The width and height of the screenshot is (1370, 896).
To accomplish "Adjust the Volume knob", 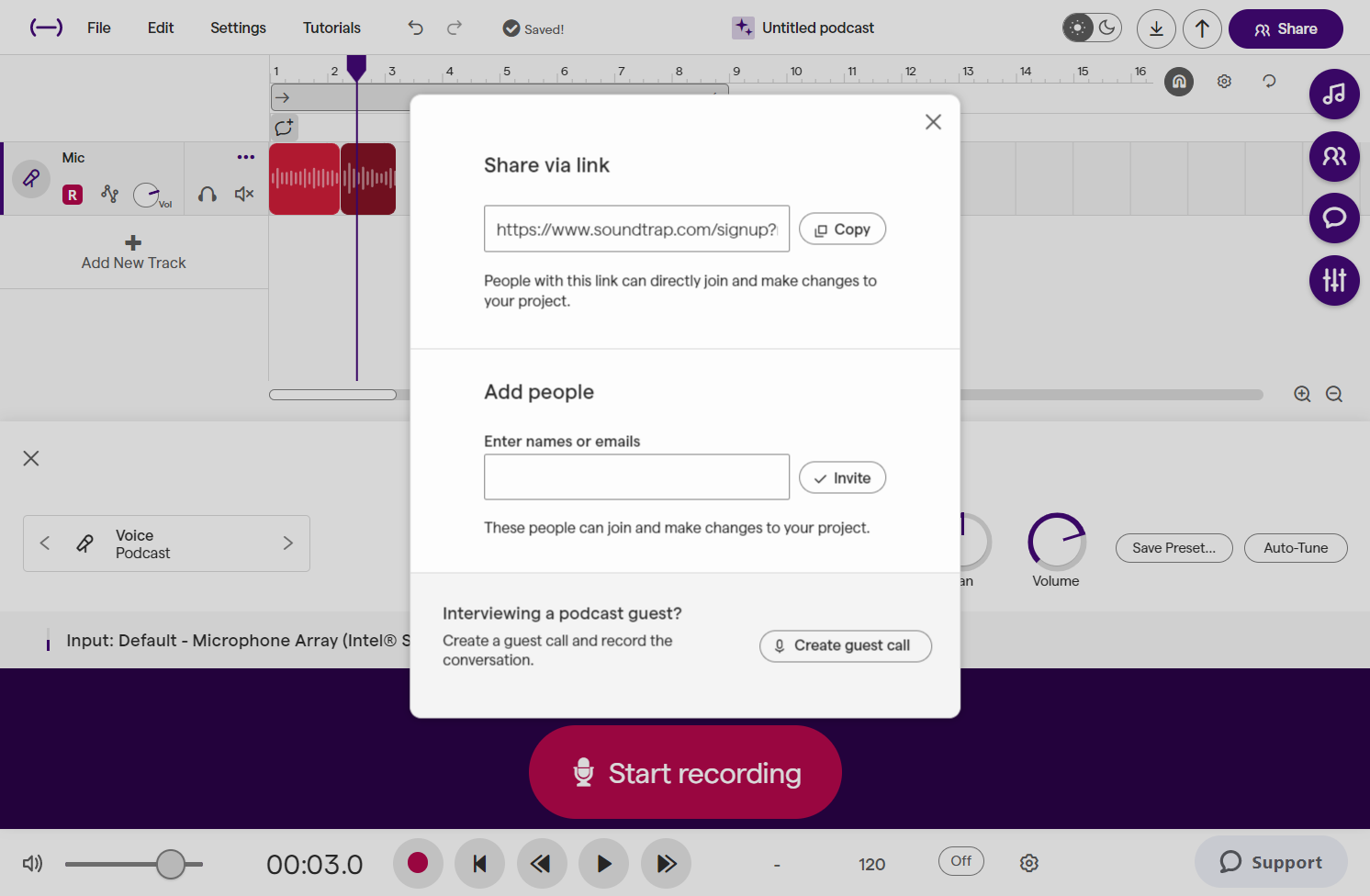I will (1057, 542).
